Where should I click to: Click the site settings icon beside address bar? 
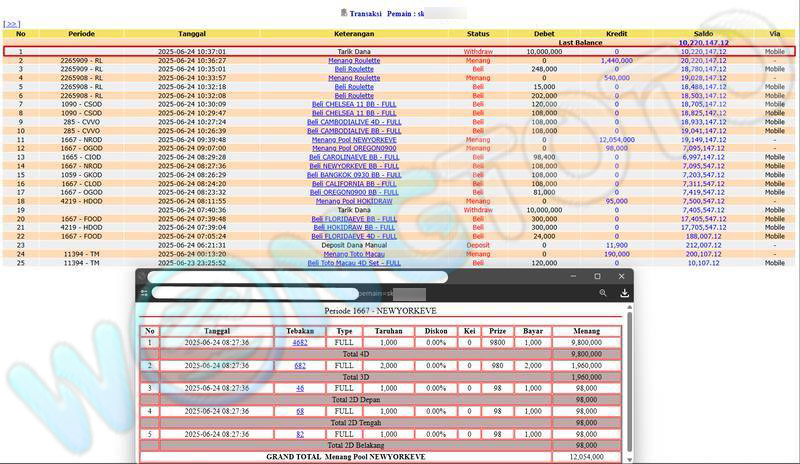coord(145,293)
